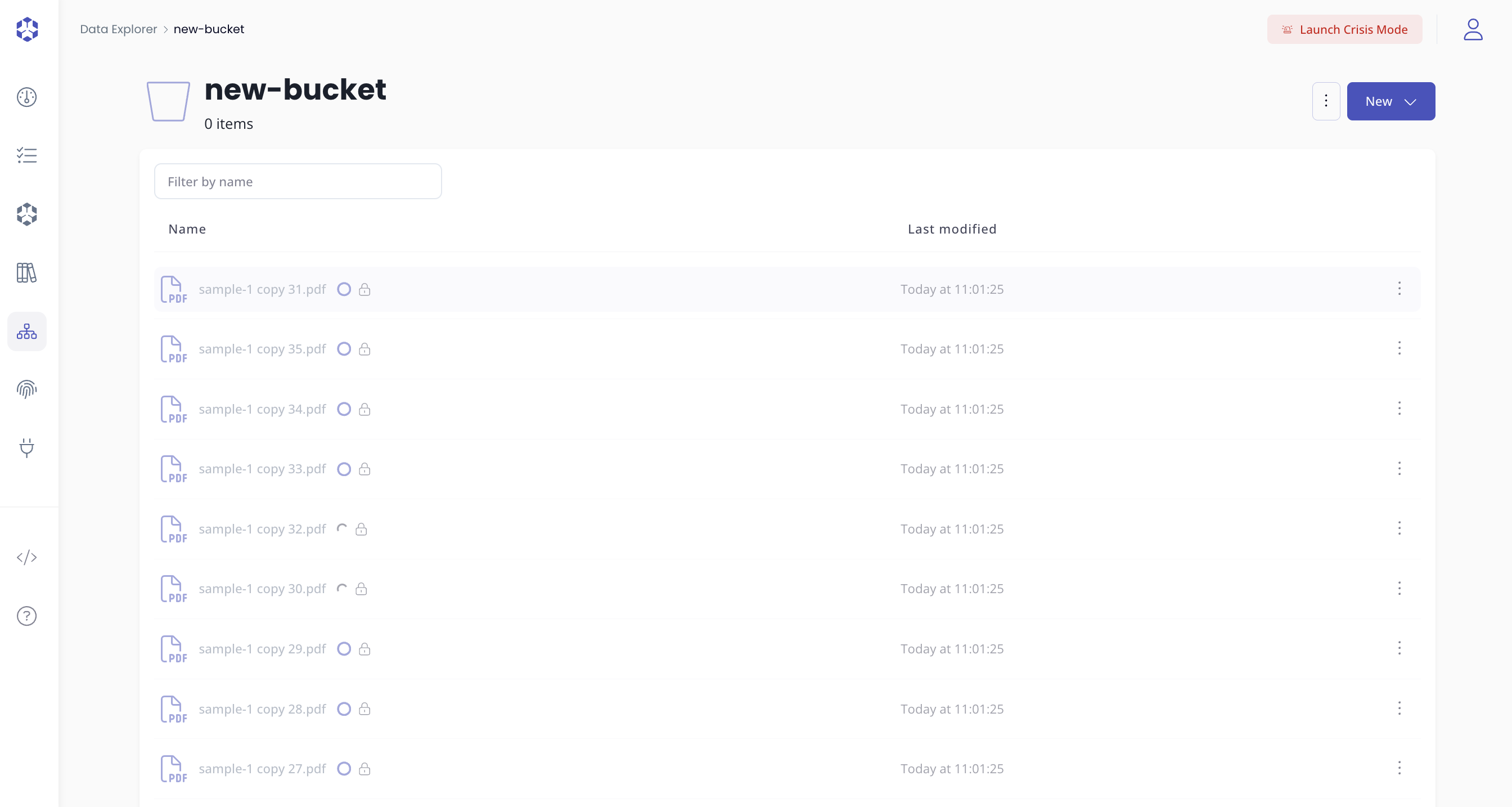The image size is (1512, 807).
Task: Sort files by the Name column
Action: [187, 229]
